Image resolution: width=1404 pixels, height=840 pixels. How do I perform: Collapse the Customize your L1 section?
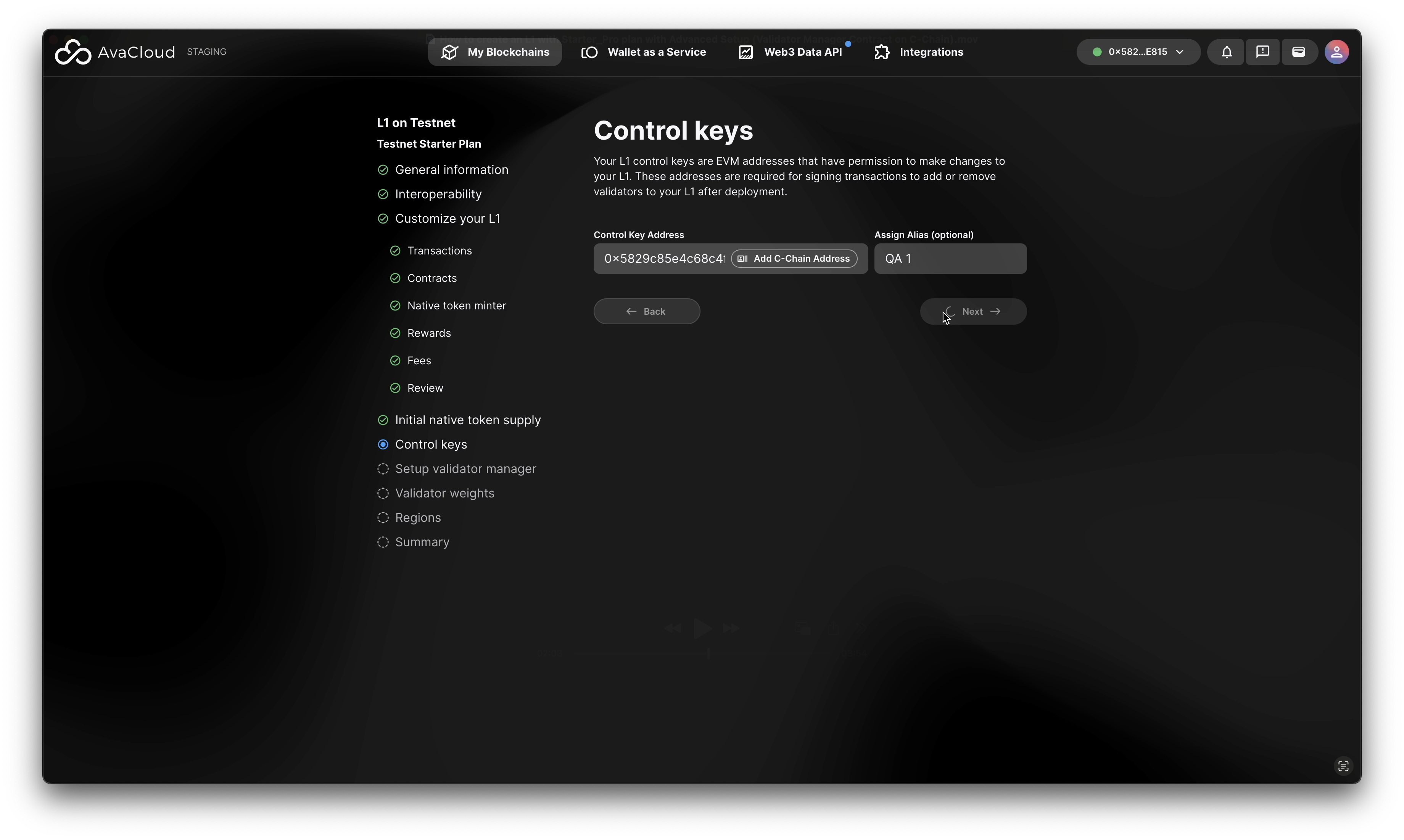click(447, 219)
